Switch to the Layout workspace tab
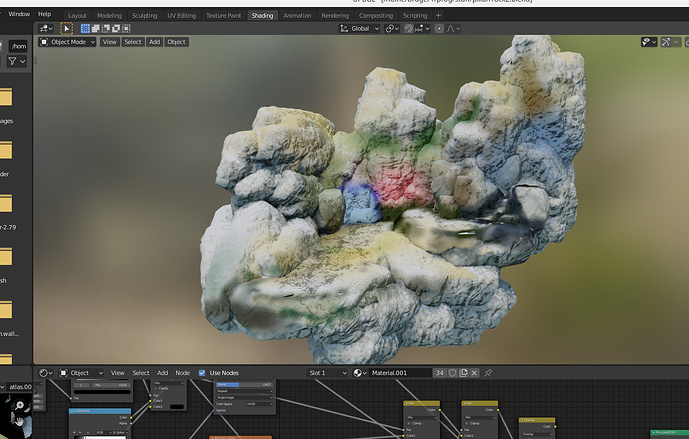Screen dimensions: 689x439 tap(77, 15)
